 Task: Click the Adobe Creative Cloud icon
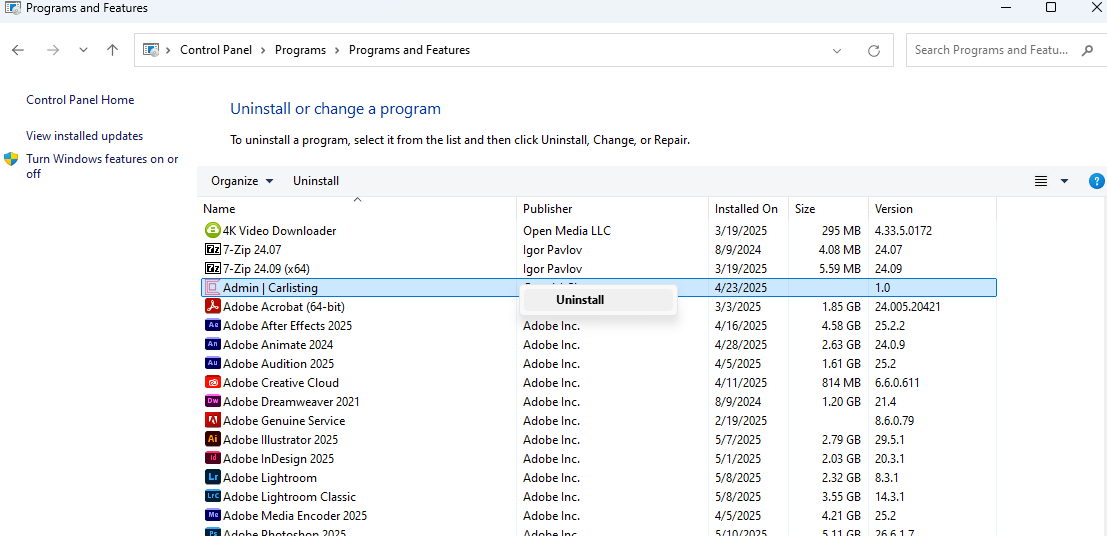click(x=212, y=383)
